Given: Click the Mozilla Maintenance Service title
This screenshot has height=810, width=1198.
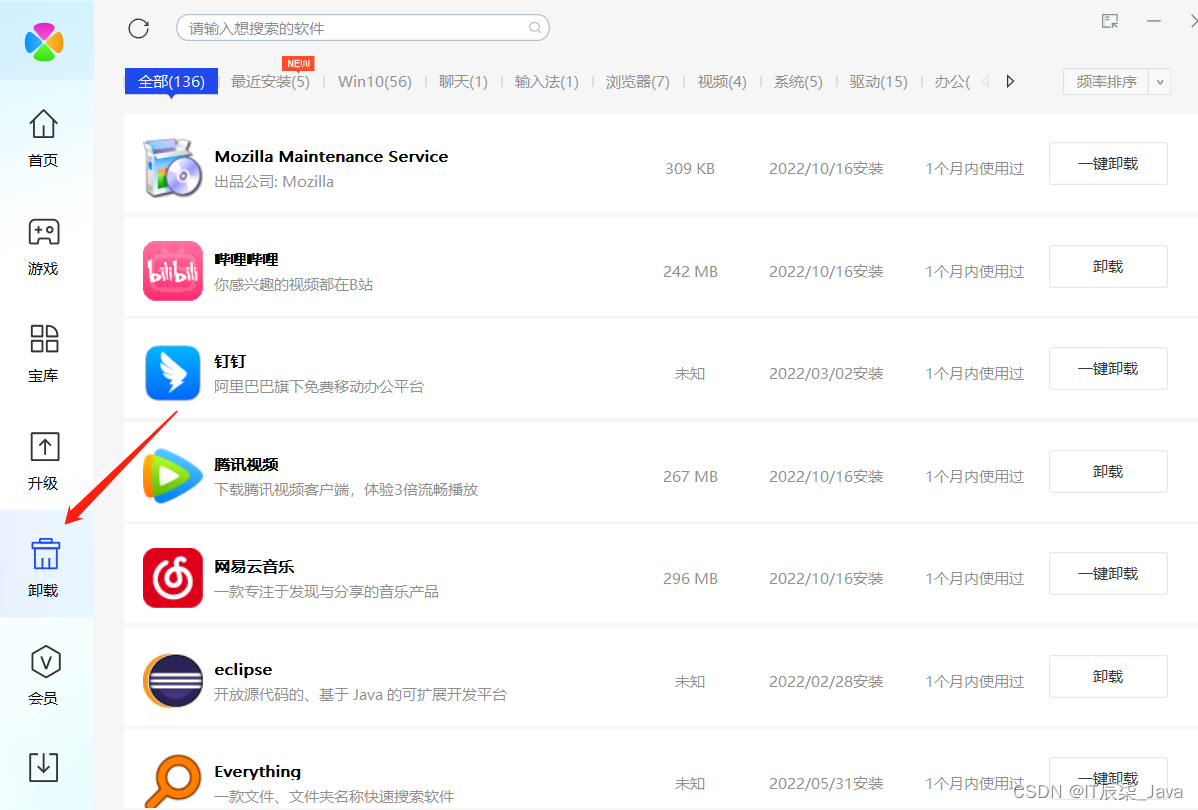Looking at the screenshot, I should click(x=331, y=157).
